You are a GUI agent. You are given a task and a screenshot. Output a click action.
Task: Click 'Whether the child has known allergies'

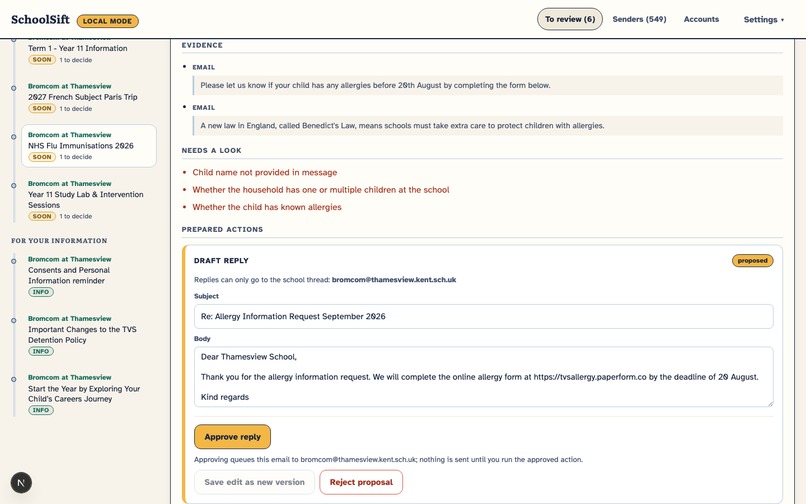coord(267,207)
